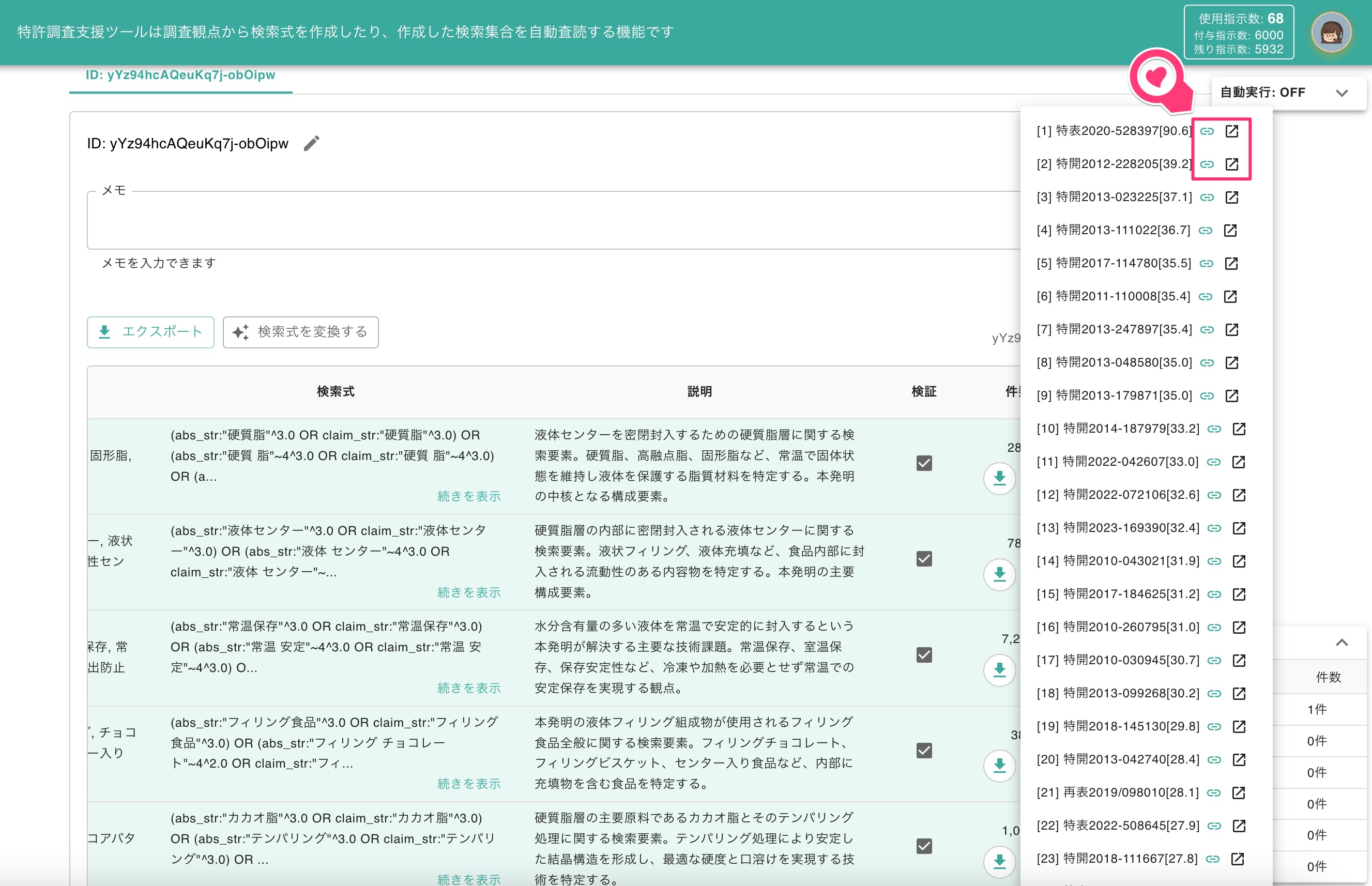The height and width of the screenshot is (886, 1372).
Task: Open 特開2023-169390 in new window
Action: tap(1239, 528)
